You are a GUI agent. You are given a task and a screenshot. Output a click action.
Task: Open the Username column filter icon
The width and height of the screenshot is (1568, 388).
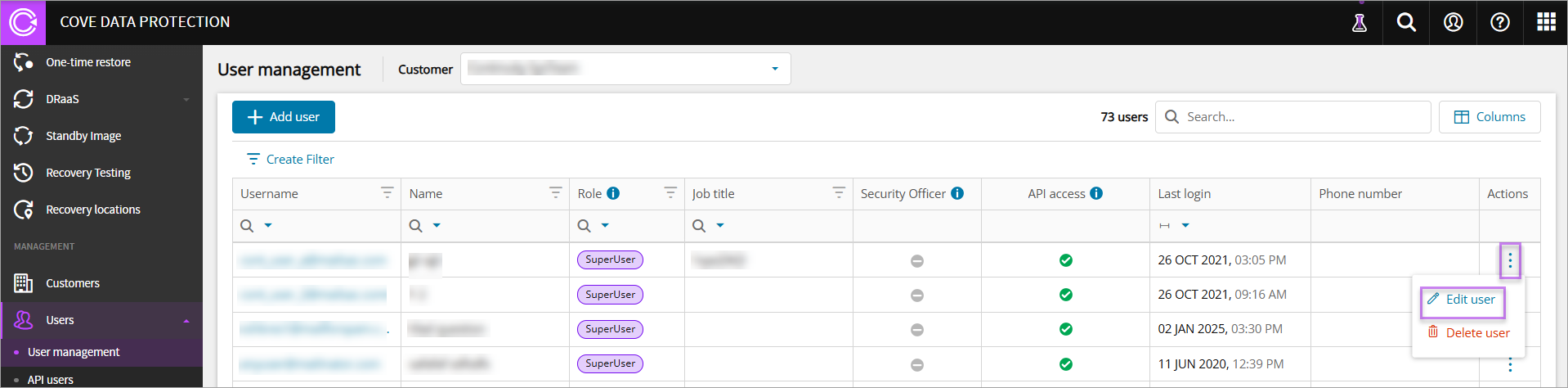[x=388, y=192]
